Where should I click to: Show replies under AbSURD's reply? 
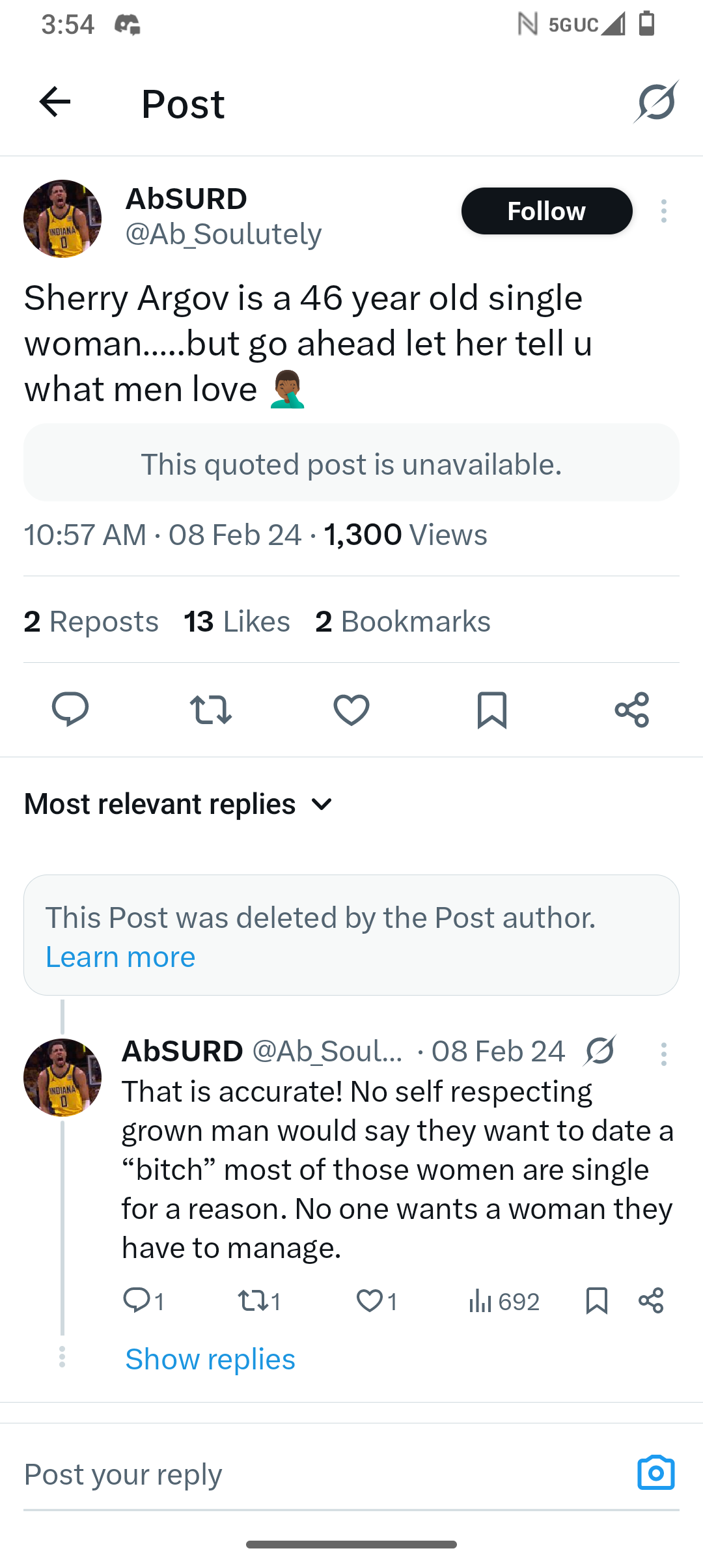click(x=210, y=1359)
